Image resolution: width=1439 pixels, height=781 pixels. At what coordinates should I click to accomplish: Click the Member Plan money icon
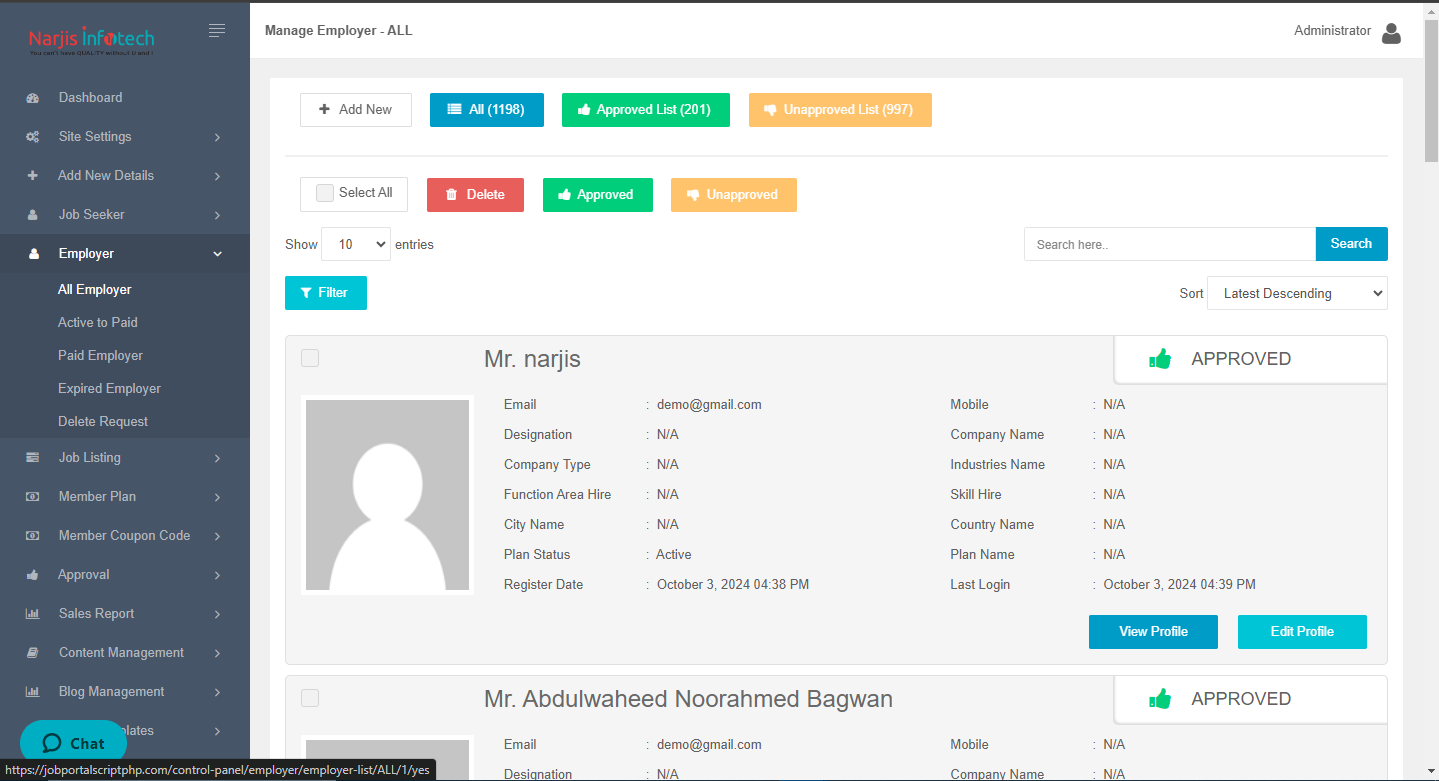(x=32, y=497)
